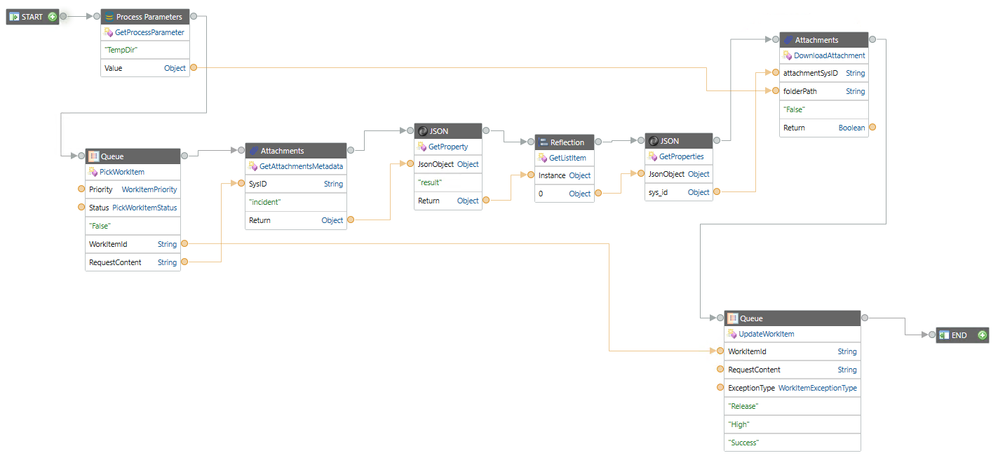Click the GetProperty method icon
This screenshot has height=472, width=998.
[422, 146]
